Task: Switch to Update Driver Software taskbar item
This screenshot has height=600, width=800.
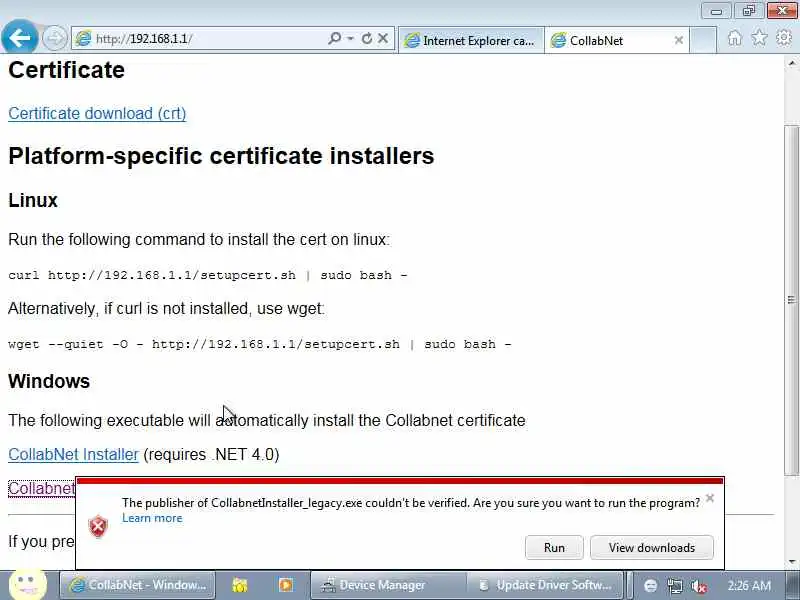Action: point(546,585)
